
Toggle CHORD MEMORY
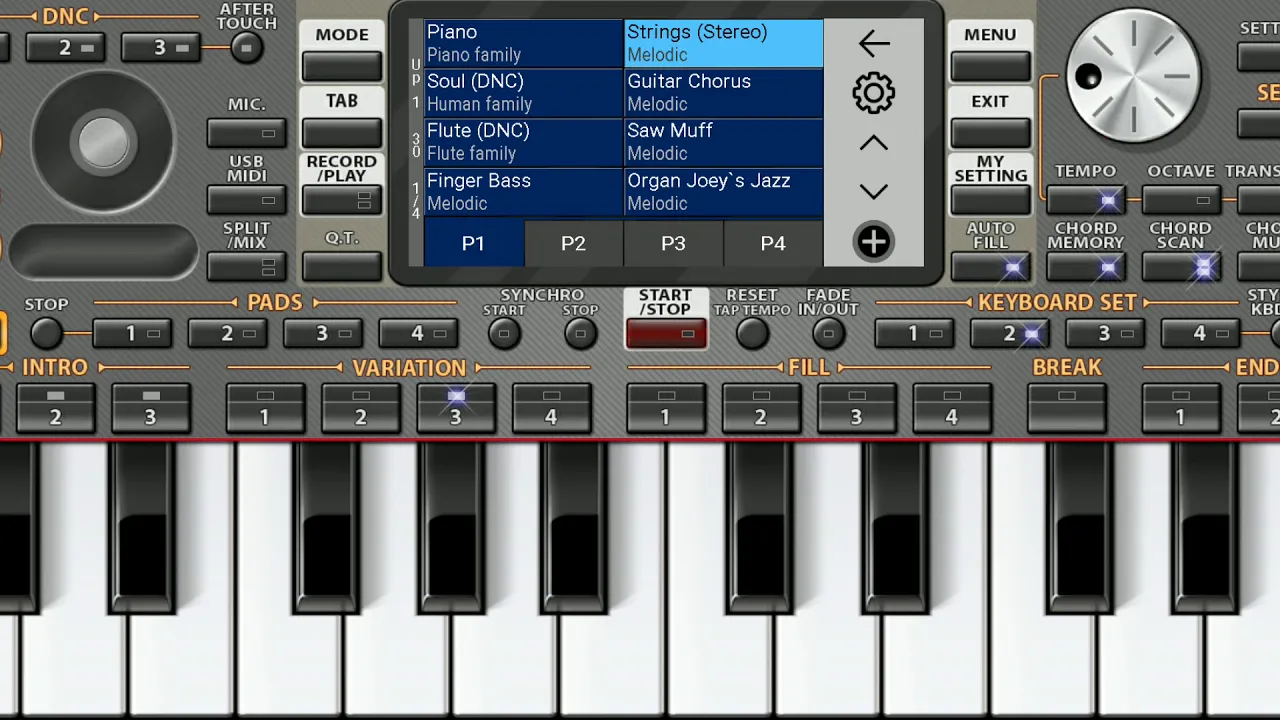click(1085, 267)
